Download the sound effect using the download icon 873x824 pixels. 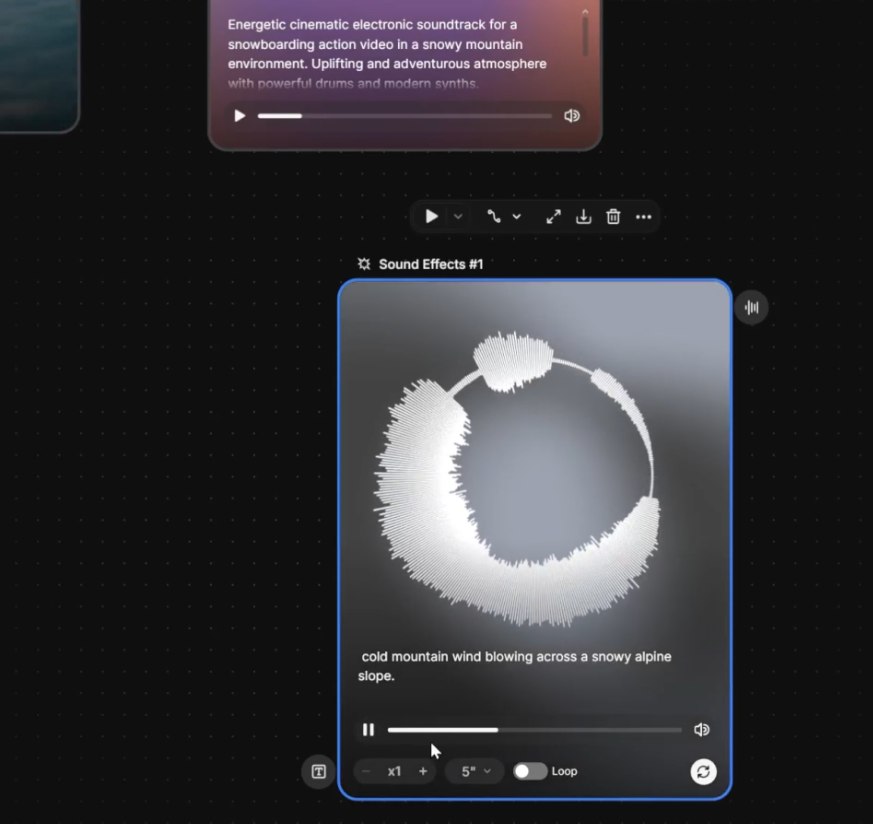[x=583, y=216]
